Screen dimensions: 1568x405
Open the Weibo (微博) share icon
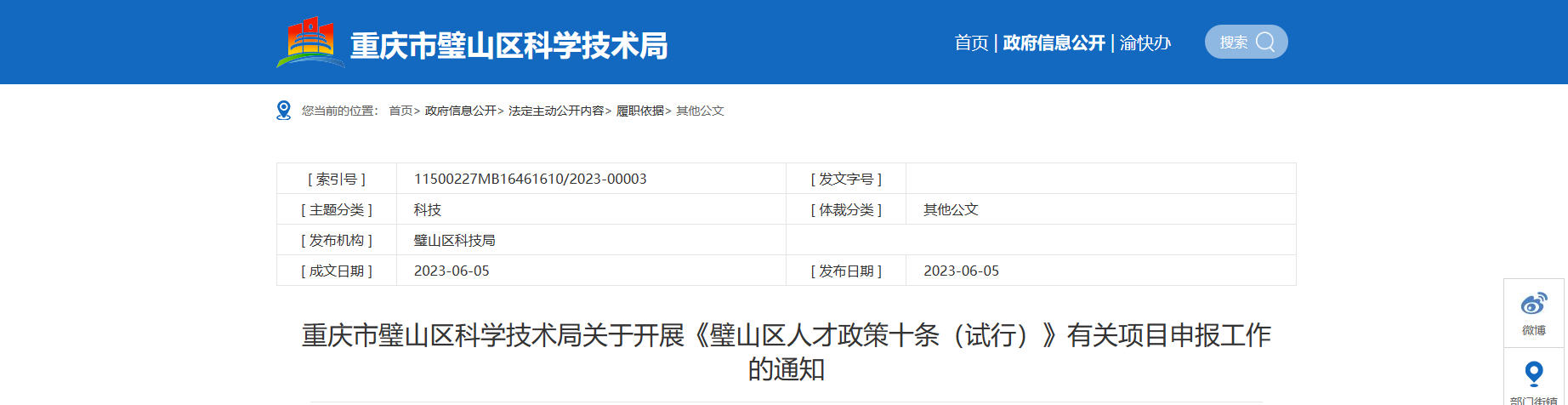(x=1534, y=305)
